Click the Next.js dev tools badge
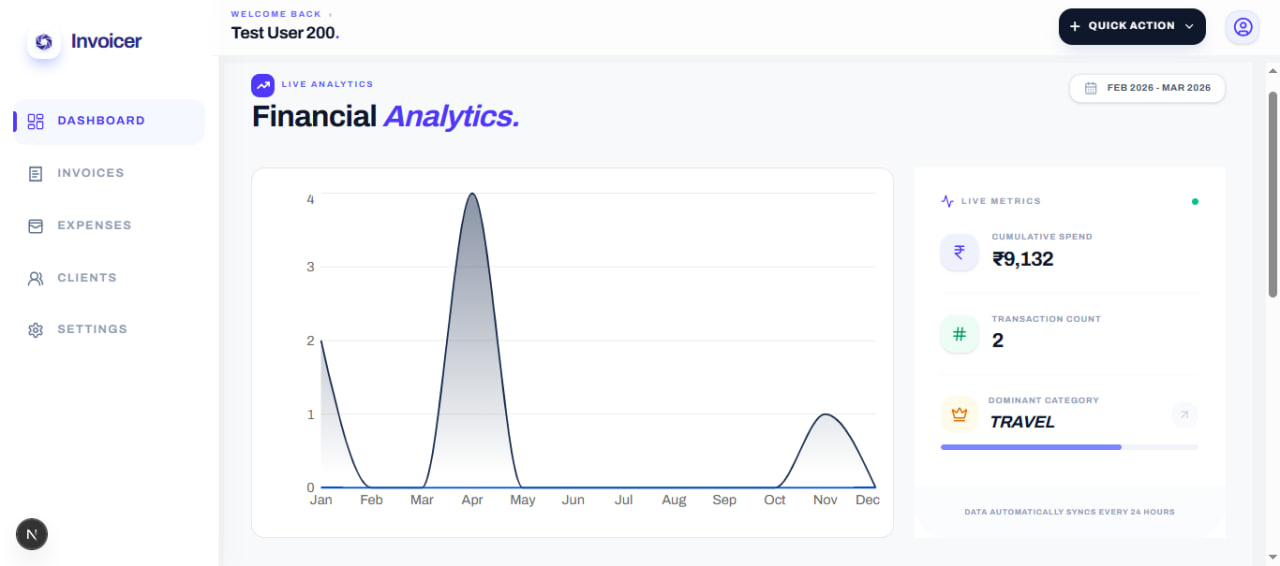 coord(32,534)
